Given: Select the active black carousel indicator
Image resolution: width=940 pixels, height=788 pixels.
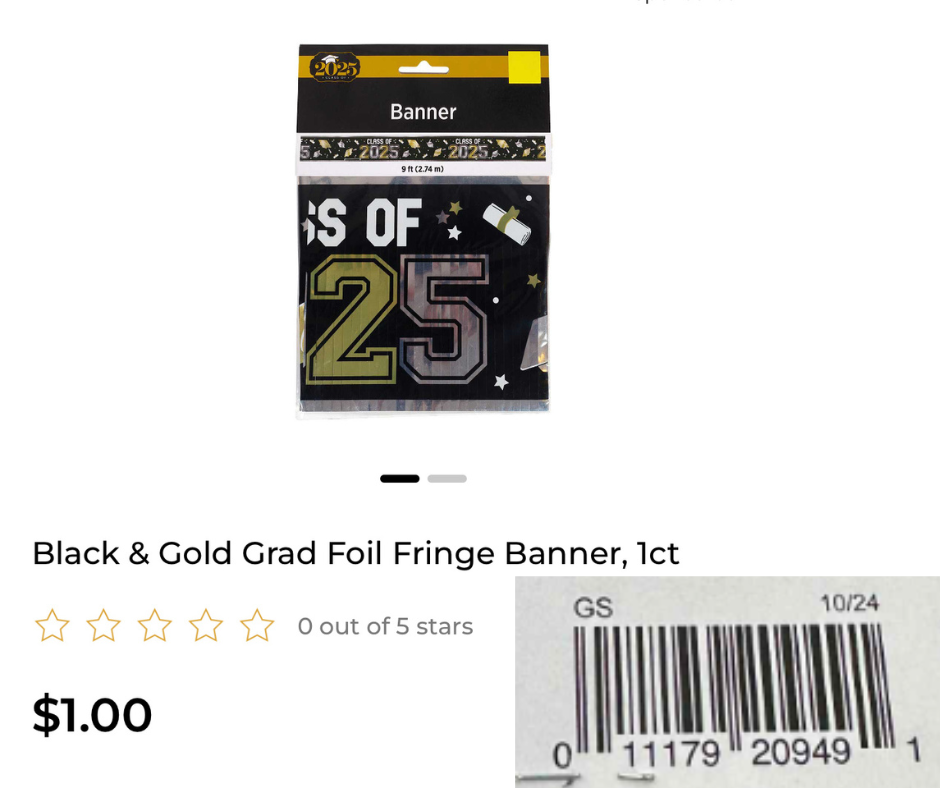Looking at the screenshot, I should pos(400,479).
